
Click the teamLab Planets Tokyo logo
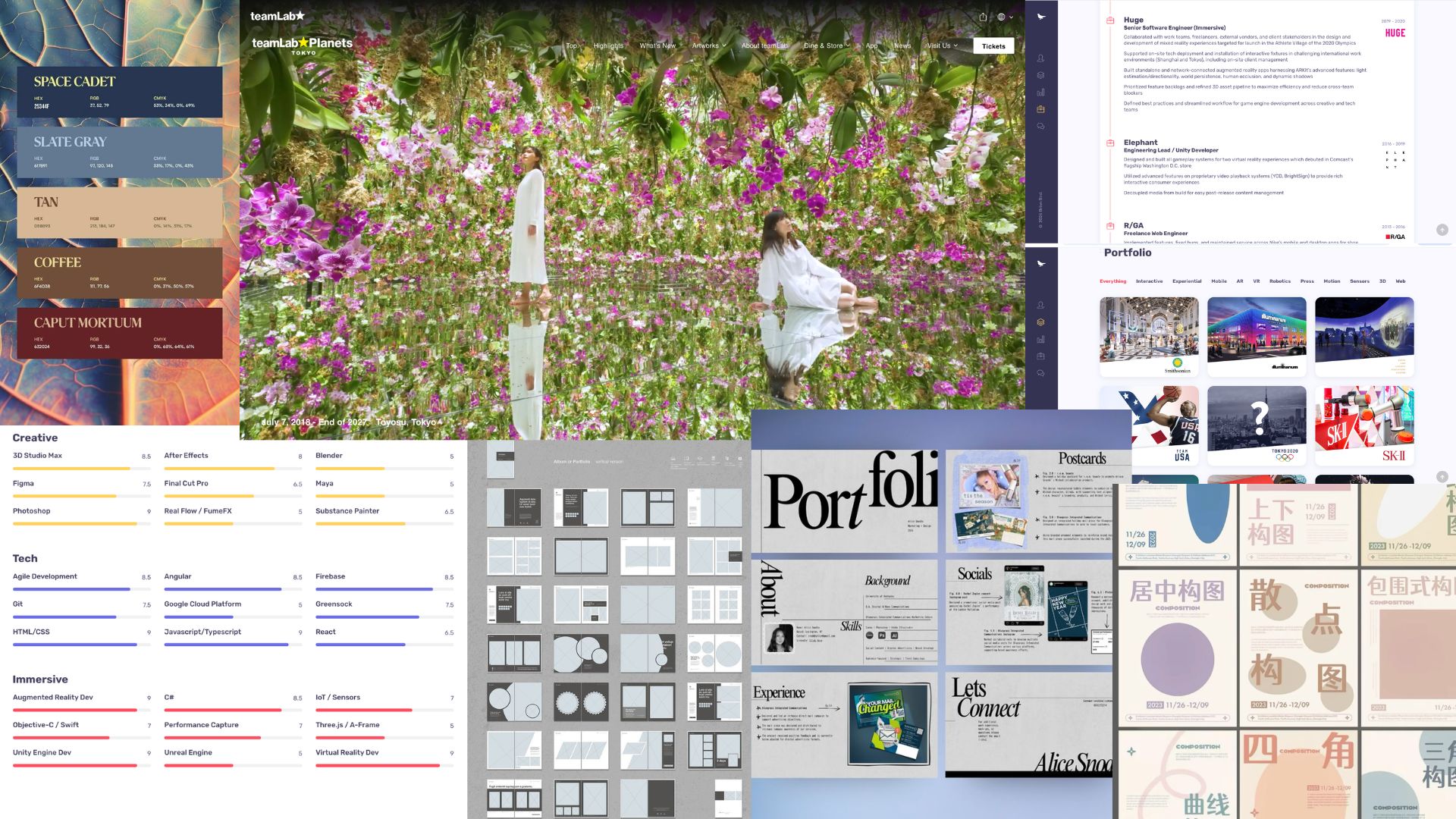[302, 45]
